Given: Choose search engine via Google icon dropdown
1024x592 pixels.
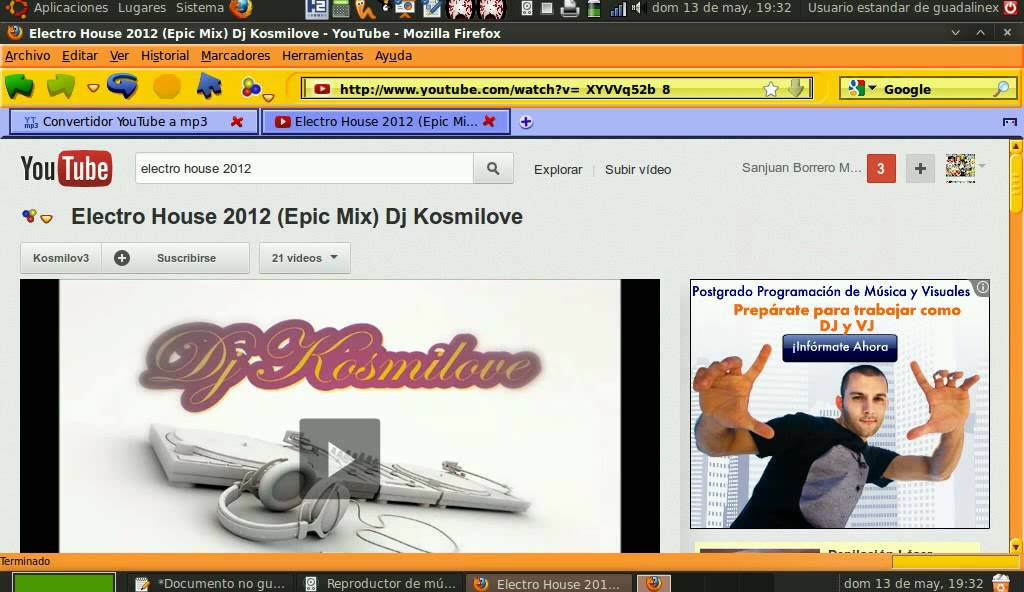Looking at the screenshot, I should [862, 88].
